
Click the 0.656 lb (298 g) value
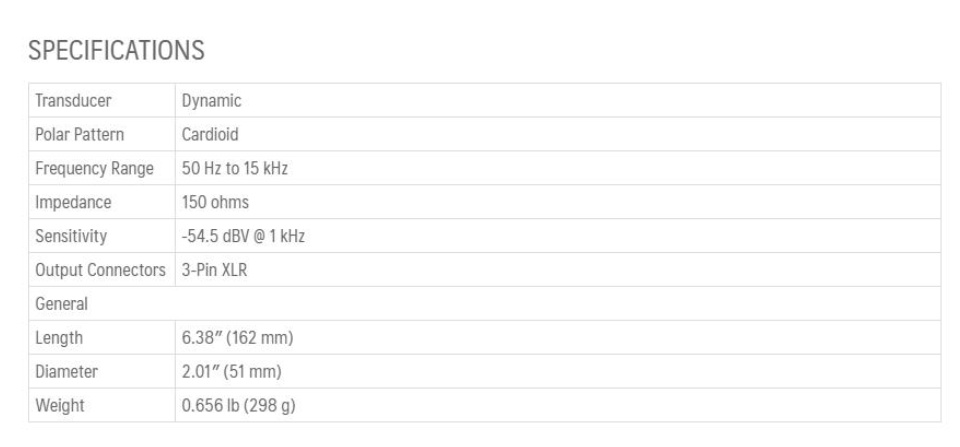click(239, 405)
